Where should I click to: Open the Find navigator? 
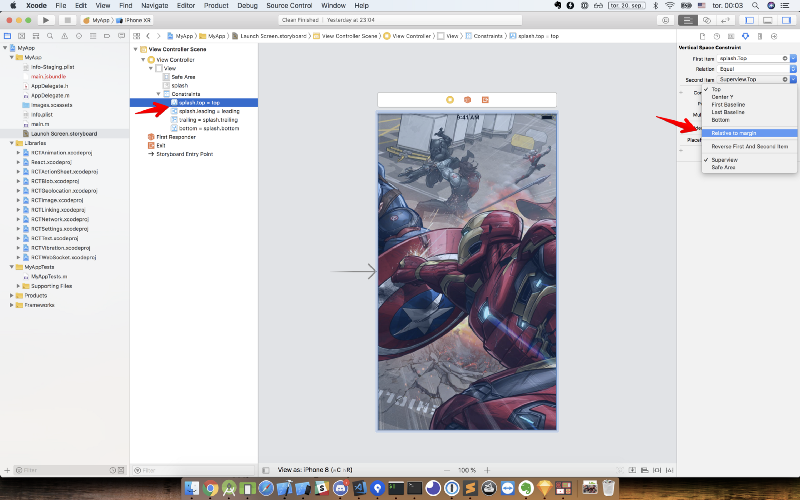[x=50, y=36]
